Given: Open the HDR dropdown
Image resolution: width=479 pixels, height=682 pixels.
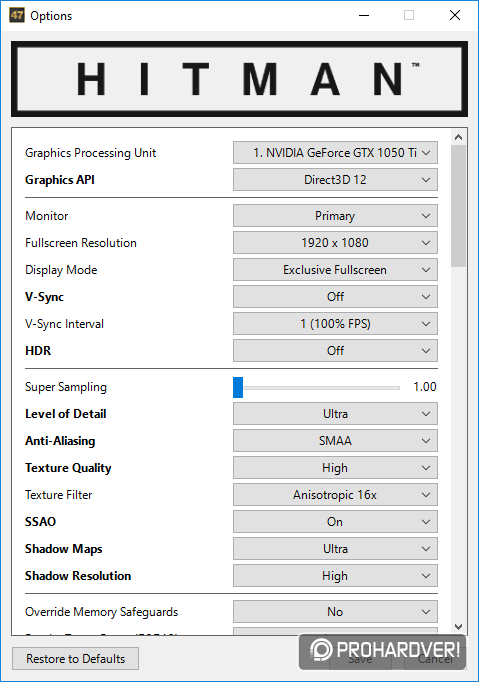Looking at the screenshot, I should click(x=335, y=351).
